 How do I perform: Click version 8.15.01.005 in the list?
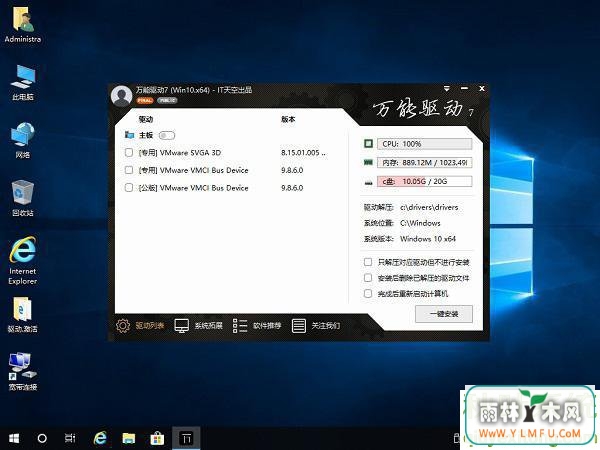303,153
